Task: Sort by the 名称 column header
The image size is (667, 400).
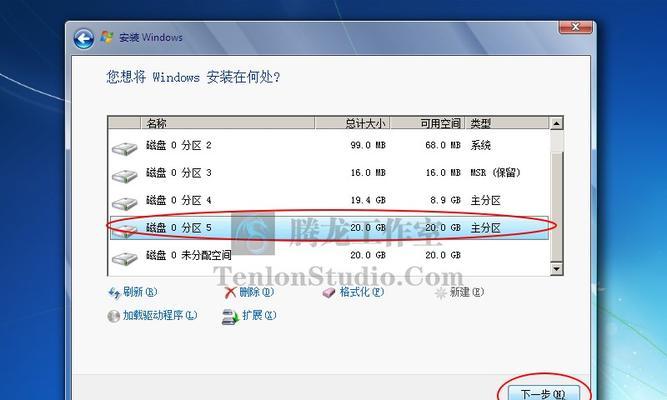Action: (x=228, y=123)
